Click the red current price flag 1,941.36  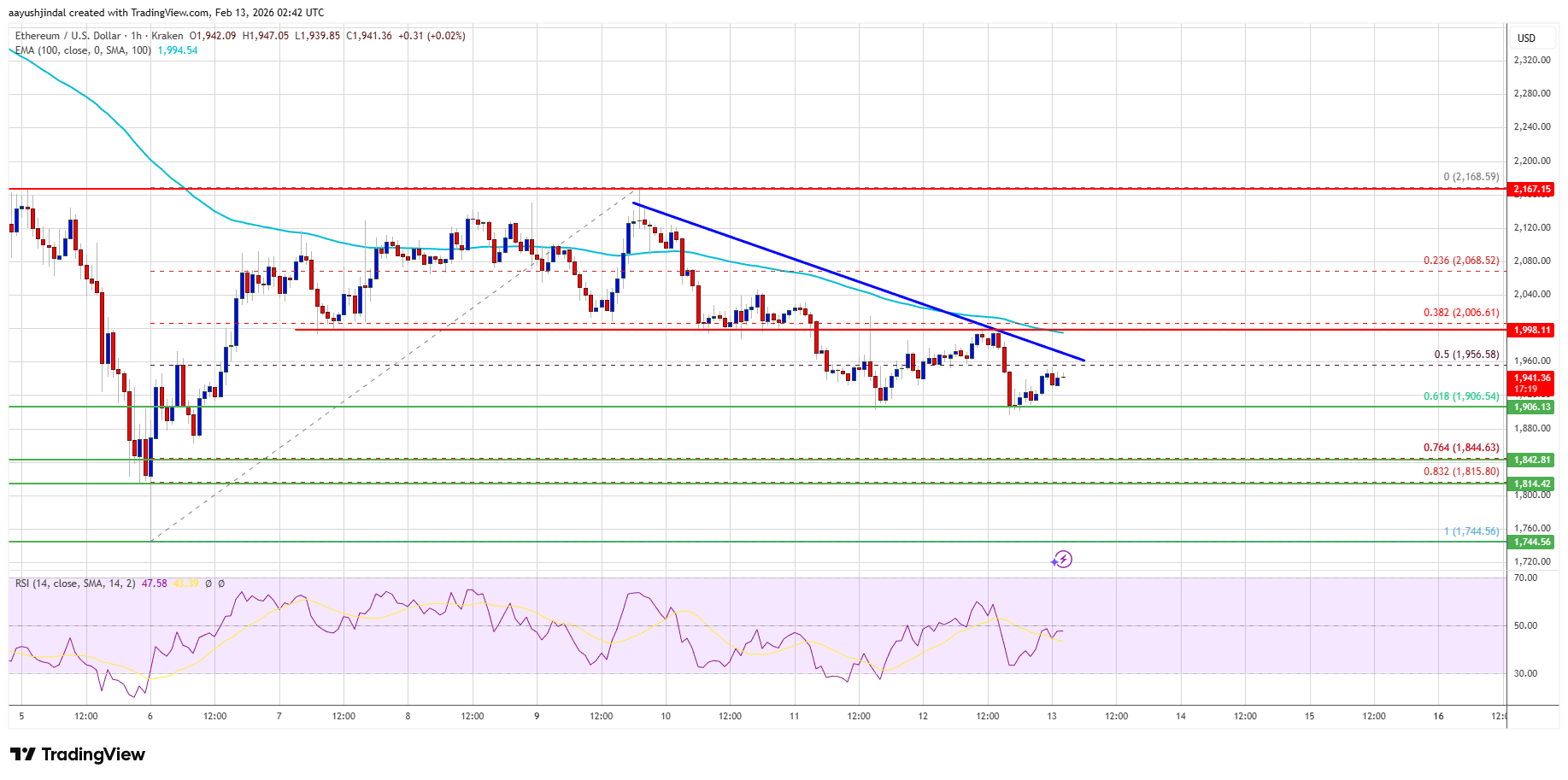click(1532, 377)
